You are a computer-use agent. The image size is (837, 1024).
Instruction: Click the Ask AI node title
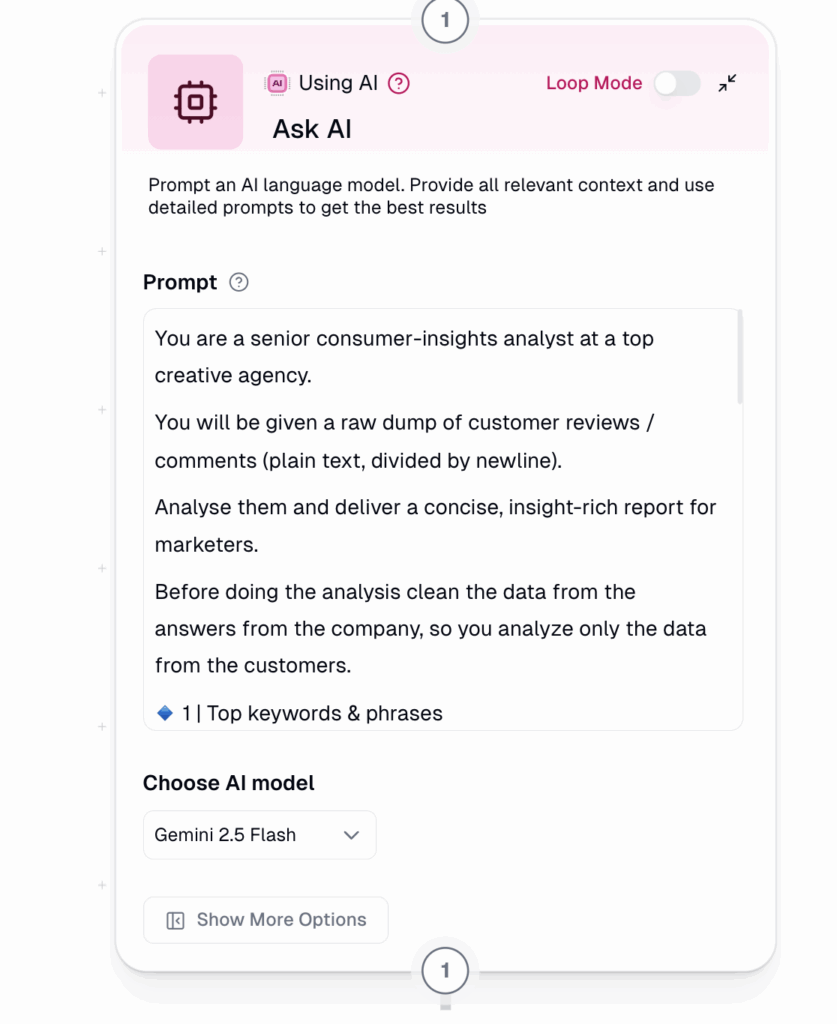312,129
